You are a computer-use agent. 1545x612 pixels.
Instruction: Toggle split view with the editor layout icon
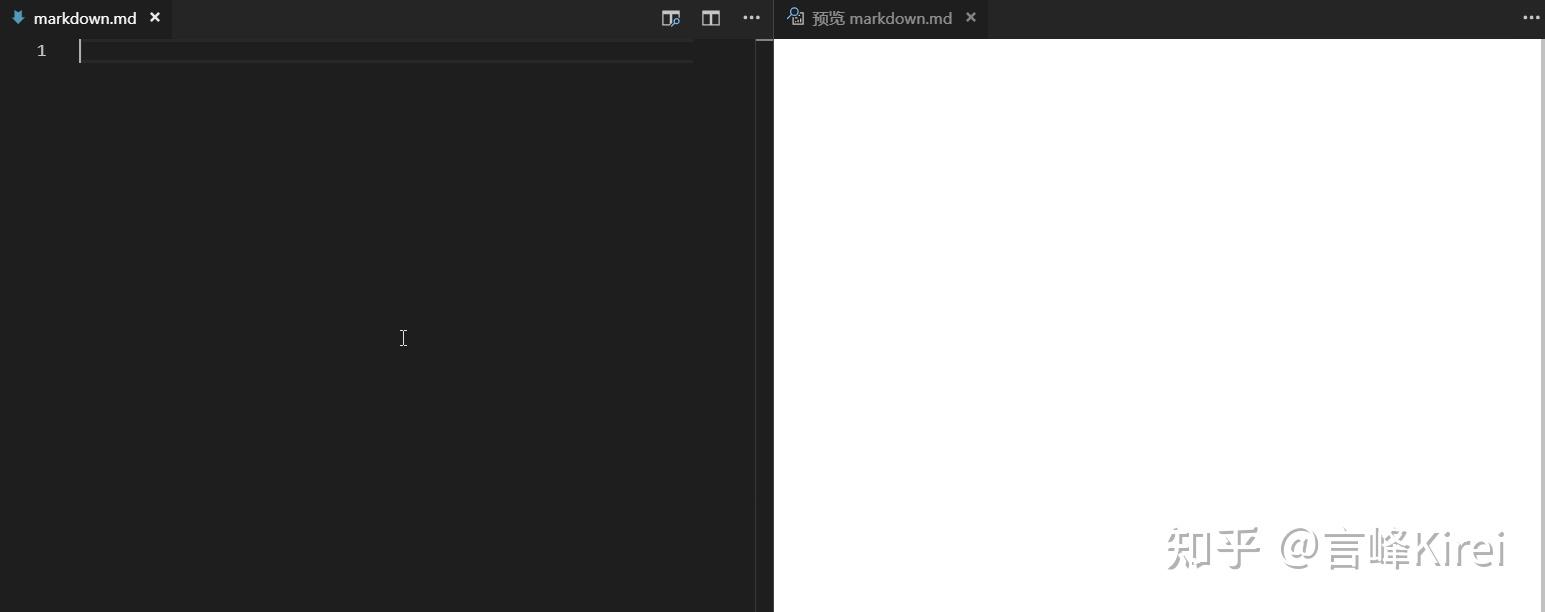(710, 18)
